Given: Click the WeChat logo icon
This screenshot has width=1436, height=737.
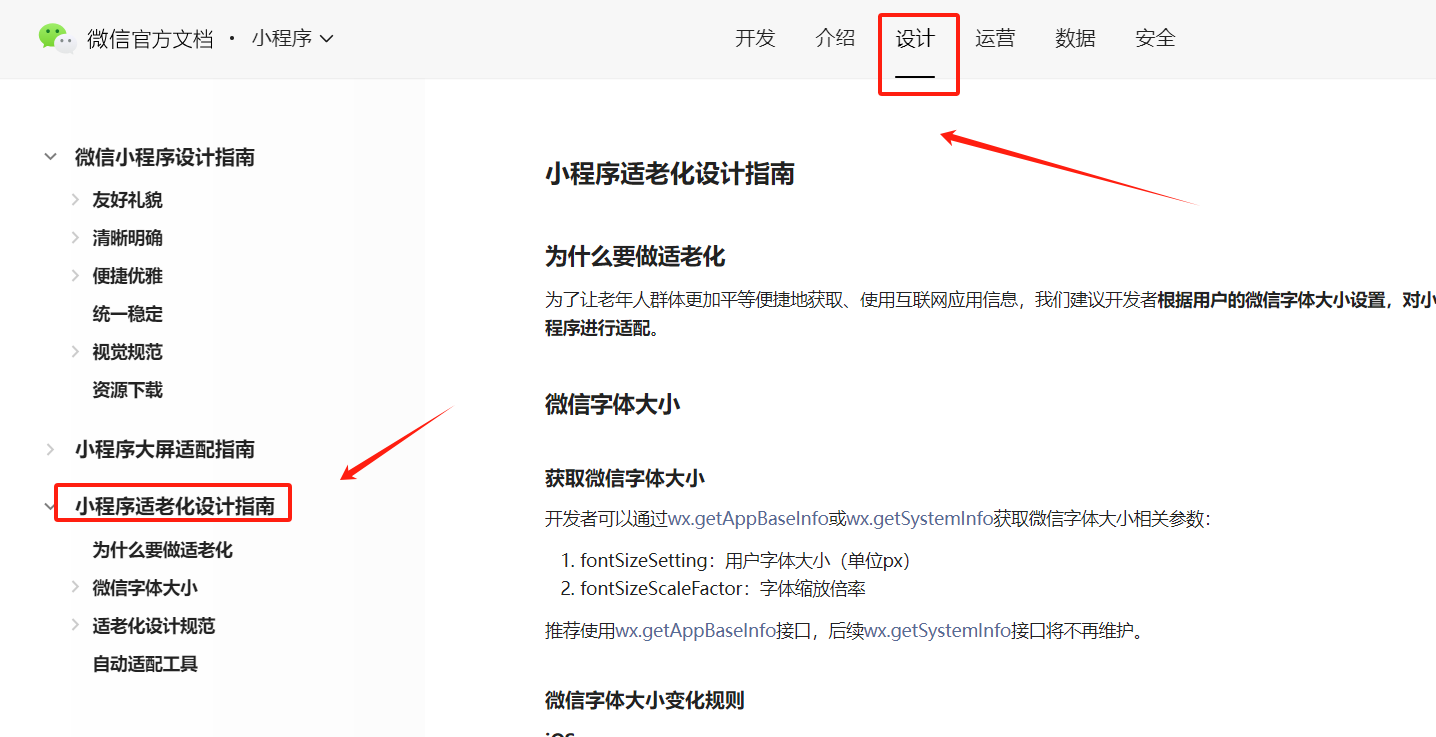Looking at the screenshot, I should [x=57, y=38].
